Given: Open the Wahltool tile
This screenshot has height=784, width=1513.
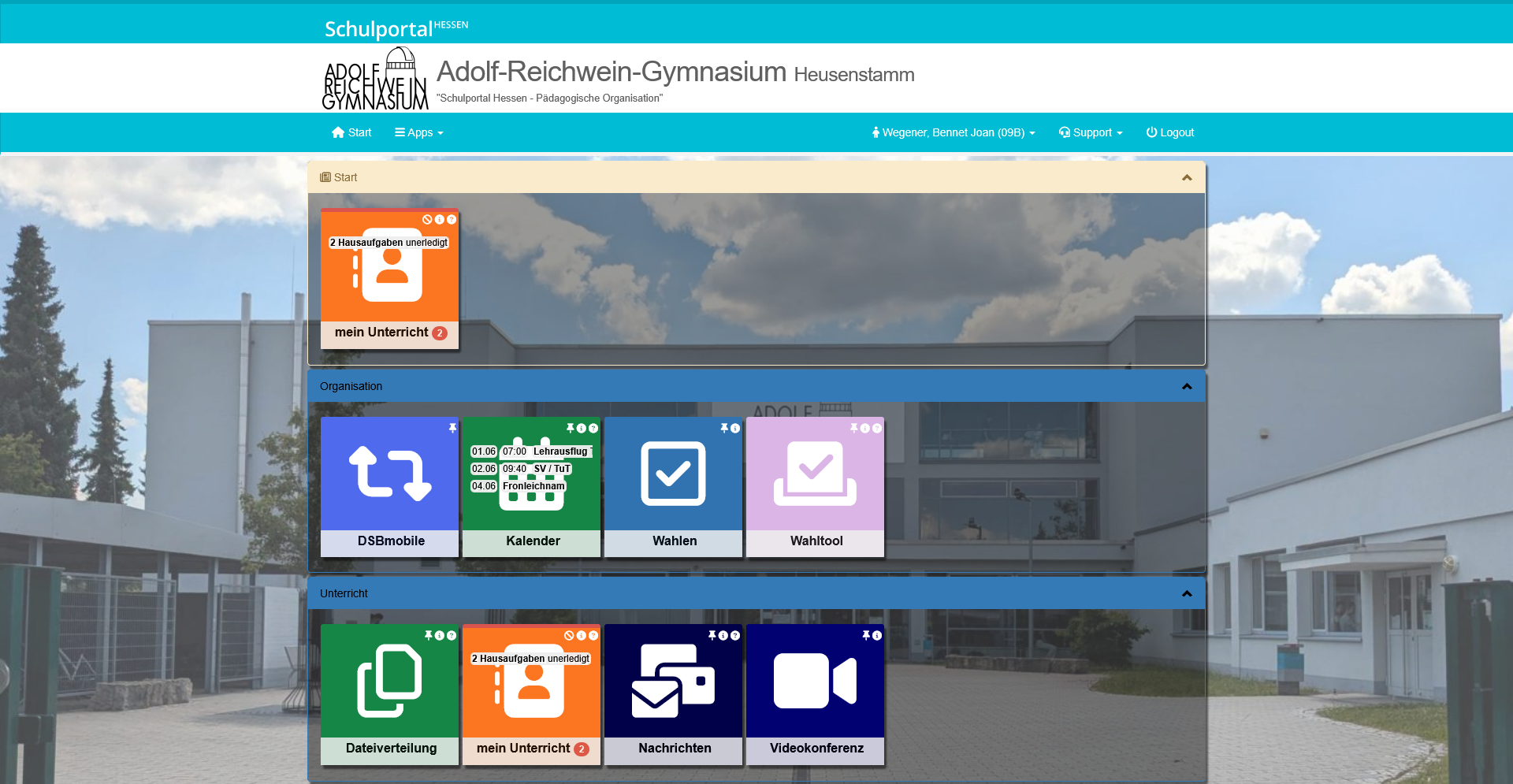Looking at the screenshot, I should pos(815,487).
